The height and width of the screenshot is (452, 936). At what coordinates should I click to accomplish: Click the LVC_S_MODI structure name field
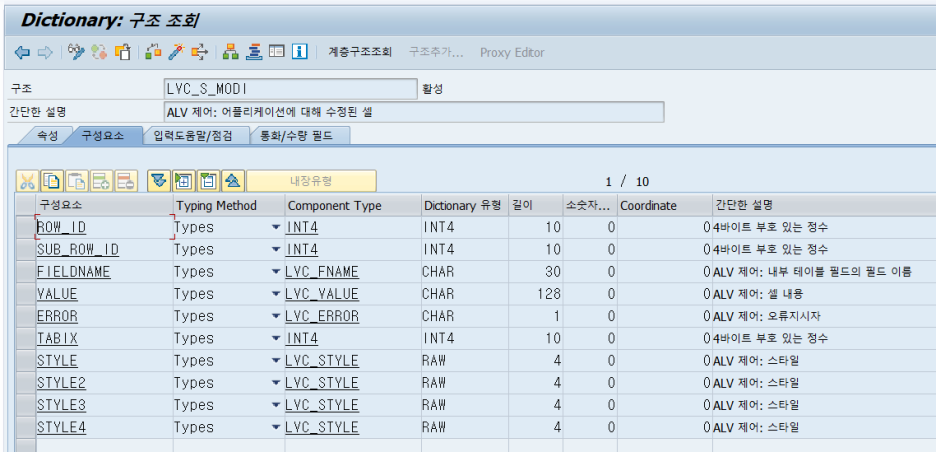[x=291, y=89]
